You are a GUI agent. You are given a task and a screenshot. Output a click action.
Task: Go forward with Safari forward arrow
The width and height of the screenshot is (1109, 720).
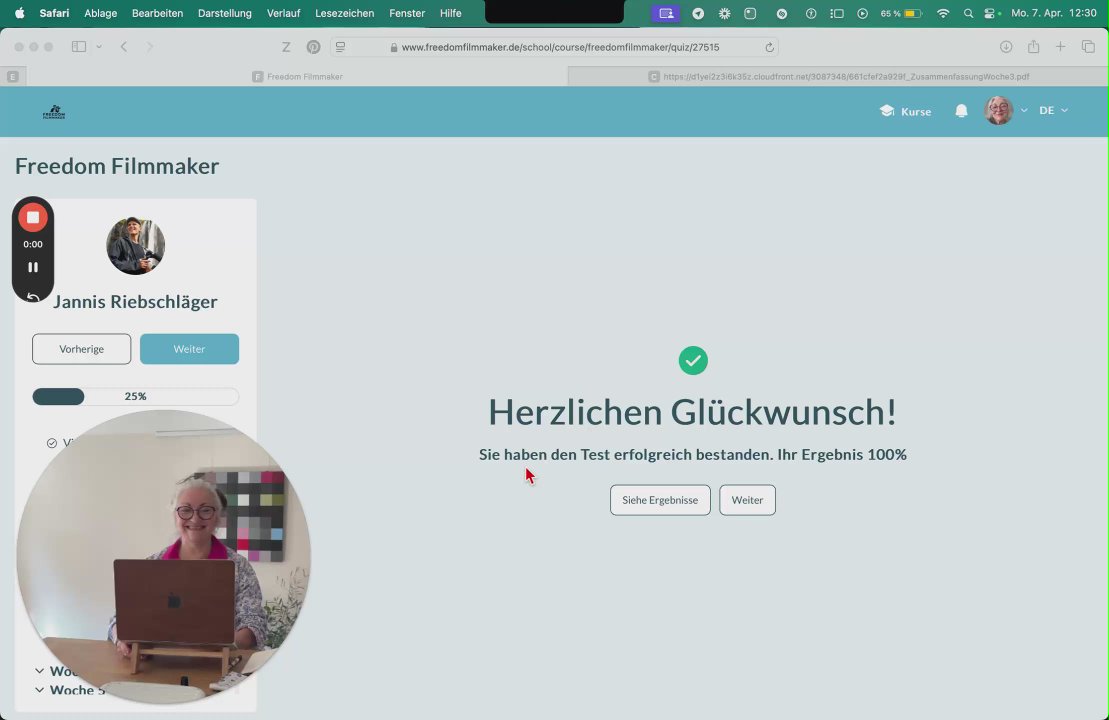click(149, 47)
